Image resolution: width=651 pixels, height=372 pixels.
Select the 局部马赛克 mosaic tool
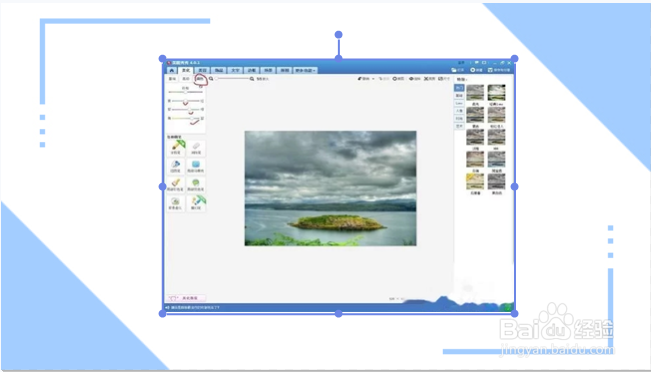point(196,166)
